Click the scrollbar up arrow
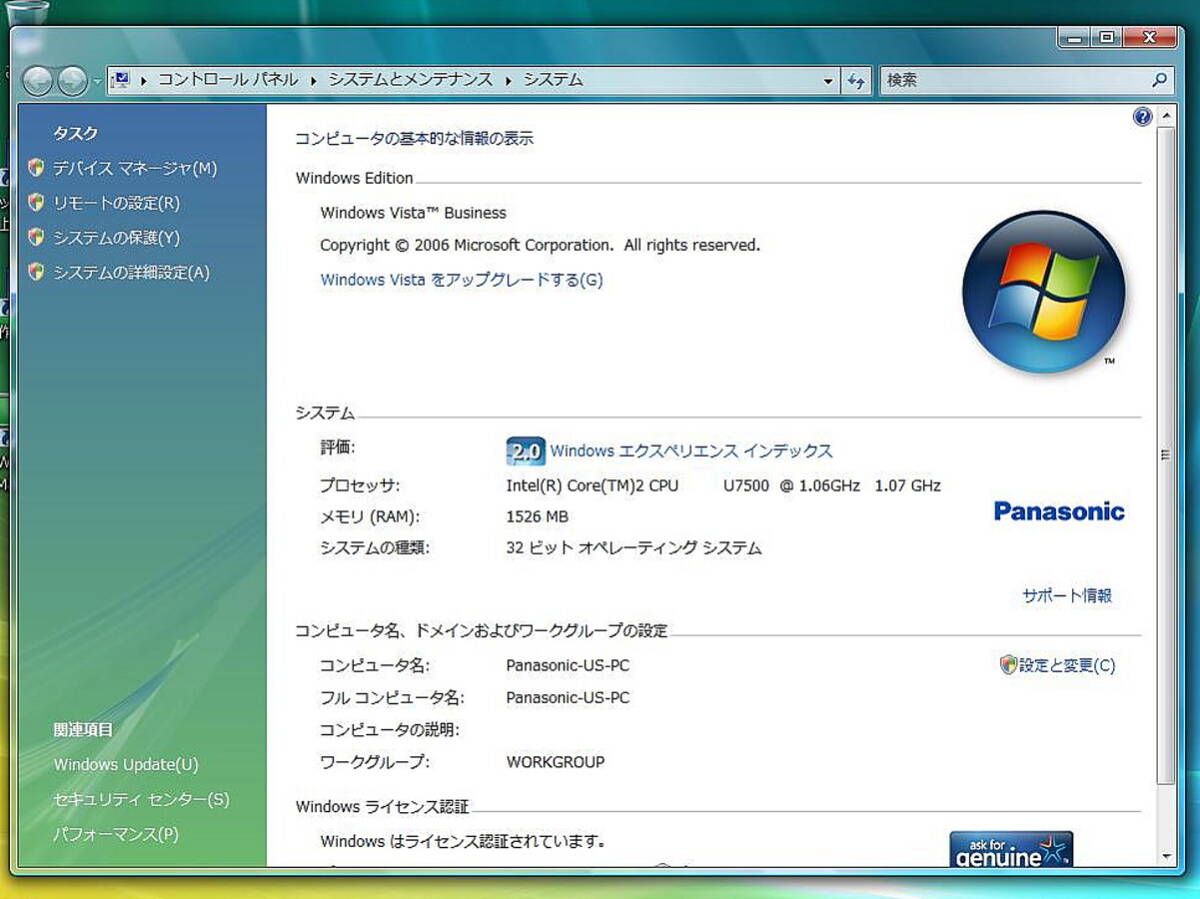The height and width of the screenshot is (899, 1200). coord(1165,114)
